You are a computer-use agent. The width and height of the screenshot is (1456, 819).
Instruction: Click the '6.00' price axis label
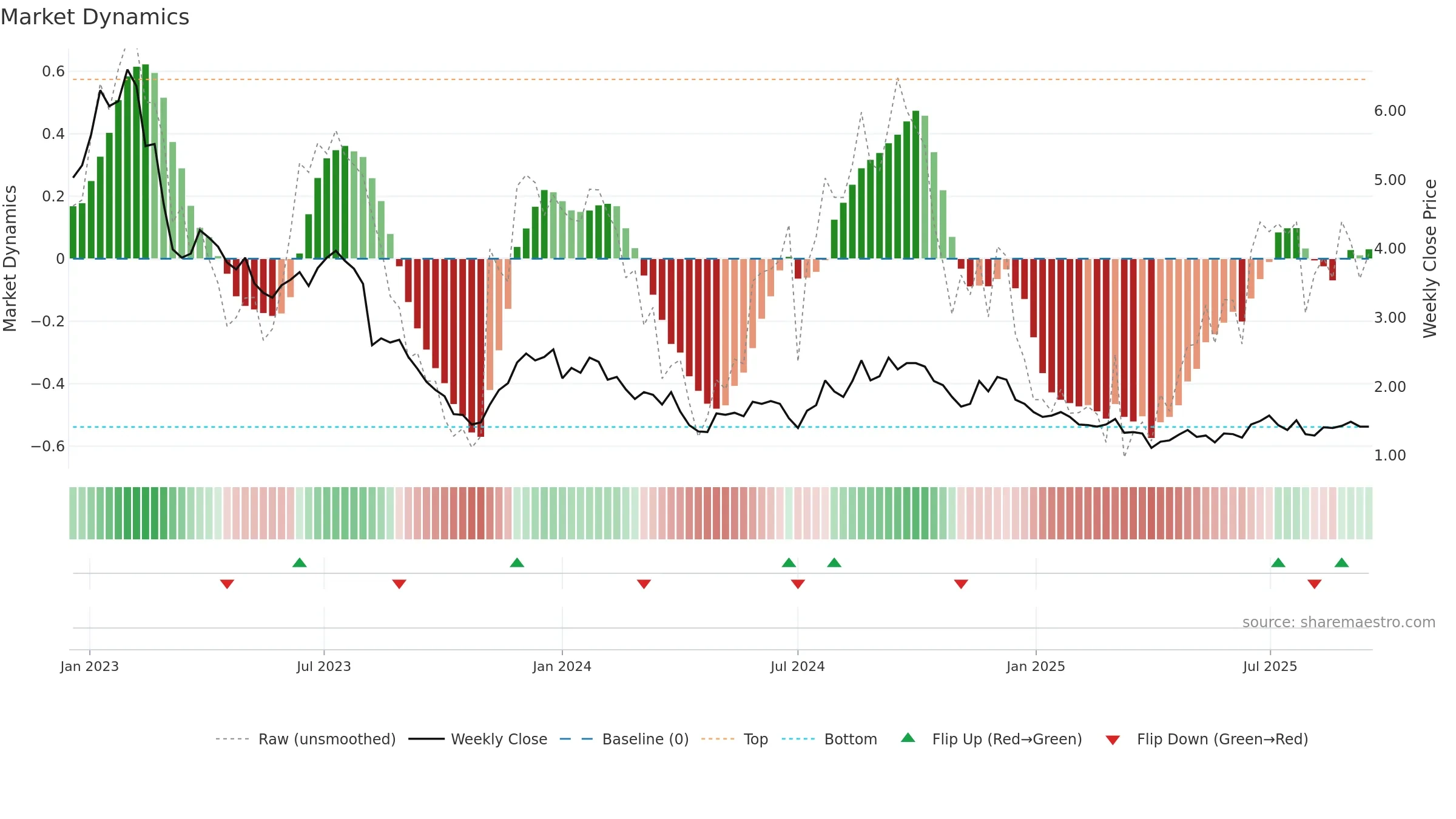click(x=1390, y=111)
